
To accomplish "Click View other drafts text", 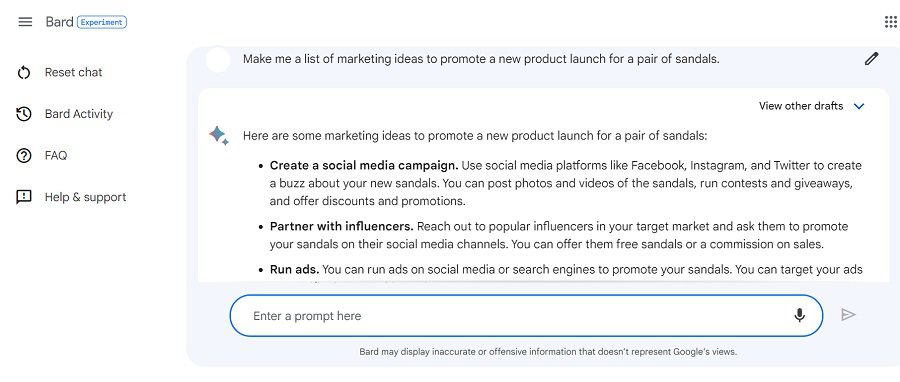I will pos(801,106).
